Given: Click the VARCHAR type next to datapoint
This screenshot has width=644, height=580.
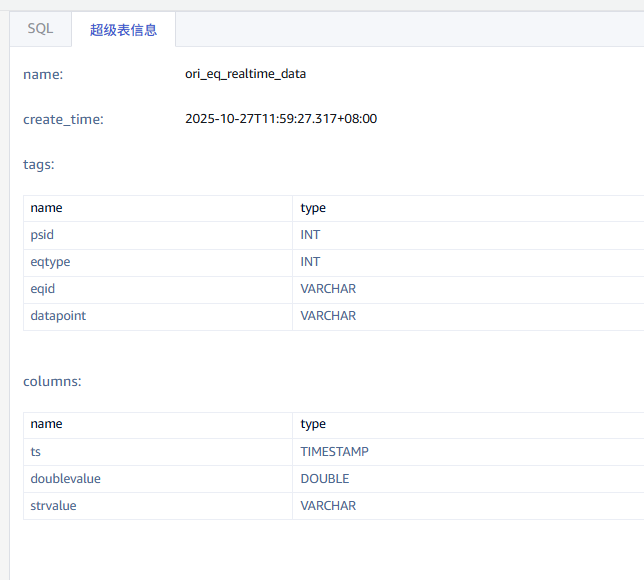Looking at the screenshot, I should pyautogui.click(x=328, y=316).
